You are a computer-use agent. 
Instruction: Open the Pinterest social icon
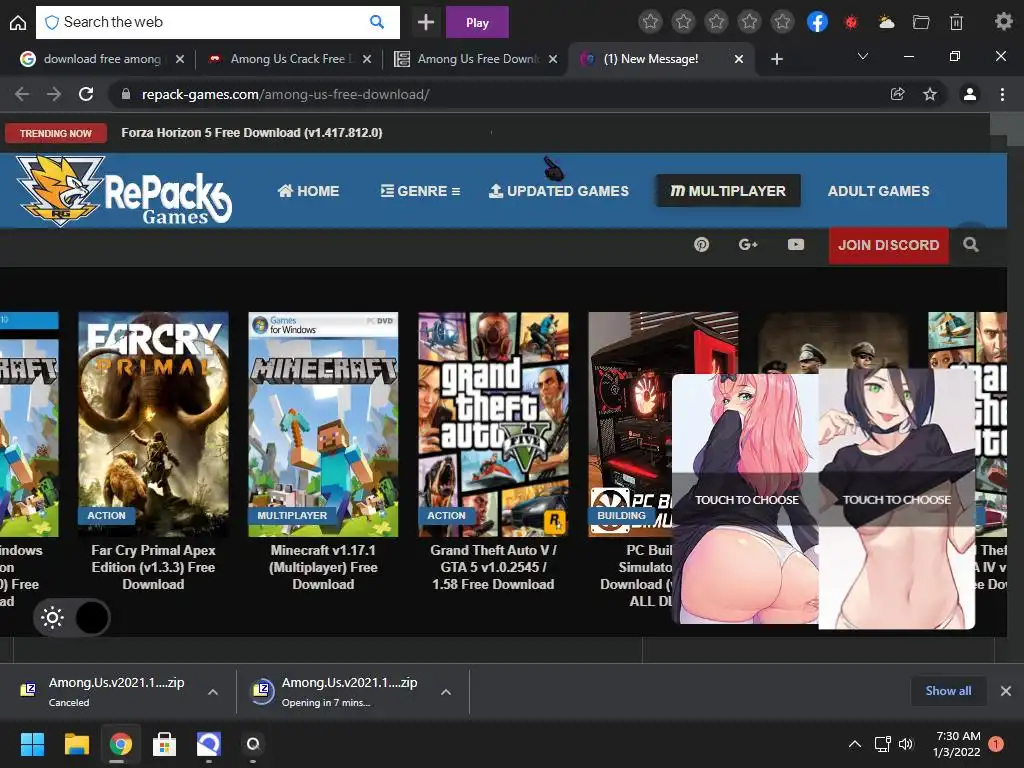pyautogui.click(x=701, y=245)
